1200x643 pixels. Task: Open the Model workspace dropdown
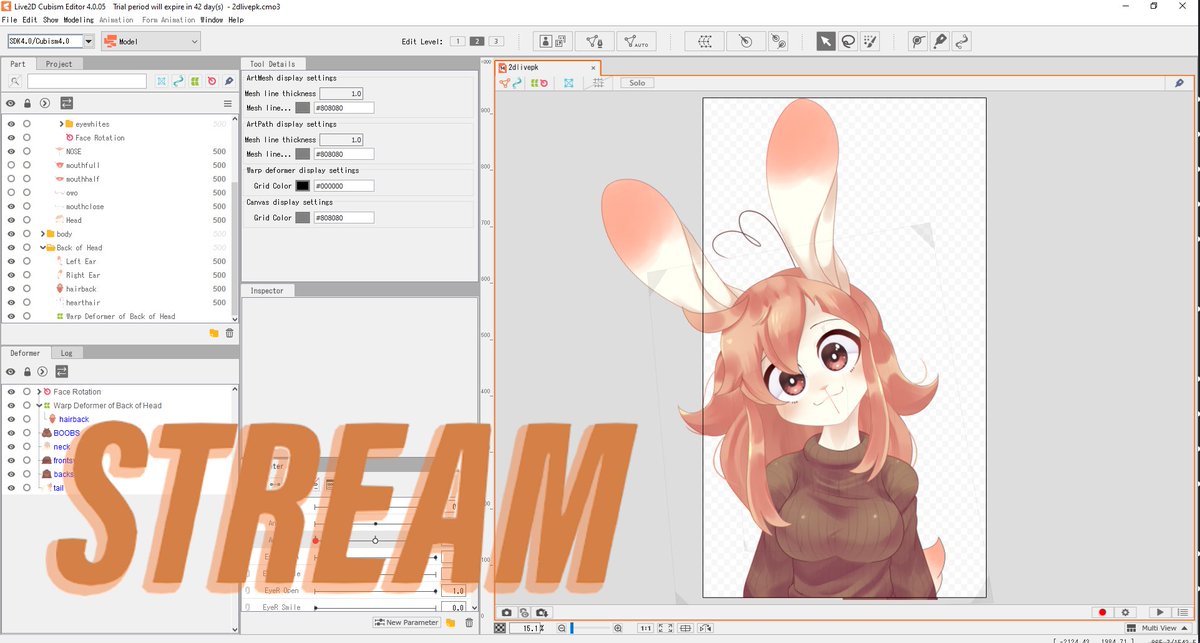coord(150,41)
